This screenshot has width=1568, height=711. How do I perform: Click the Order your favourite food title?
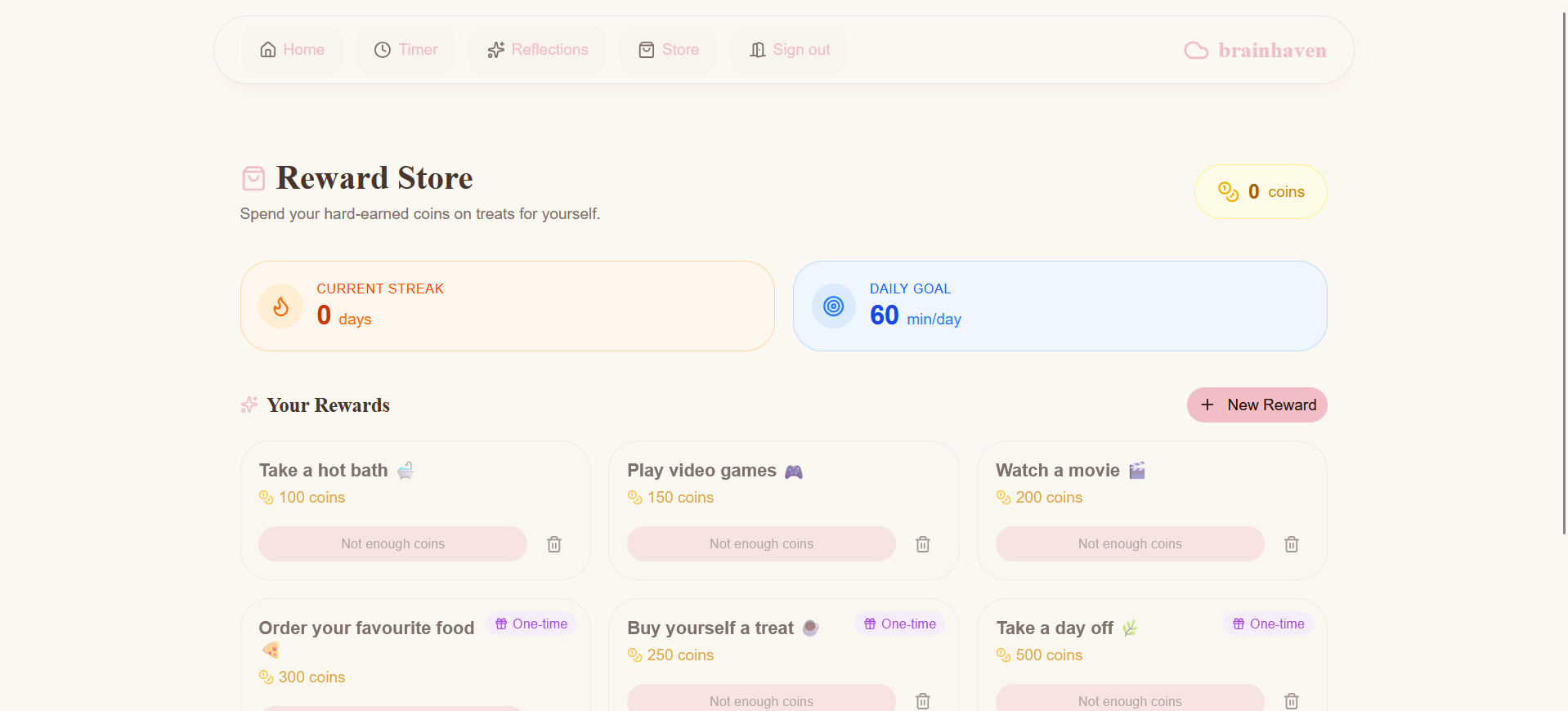(x=366, y=628)
